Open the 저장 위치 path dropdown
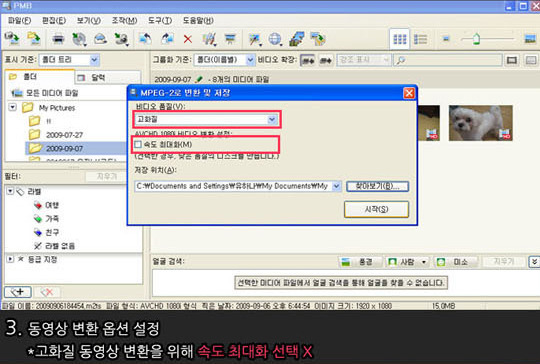The height and width of the screenshot is (364, 540). point(336,186)
